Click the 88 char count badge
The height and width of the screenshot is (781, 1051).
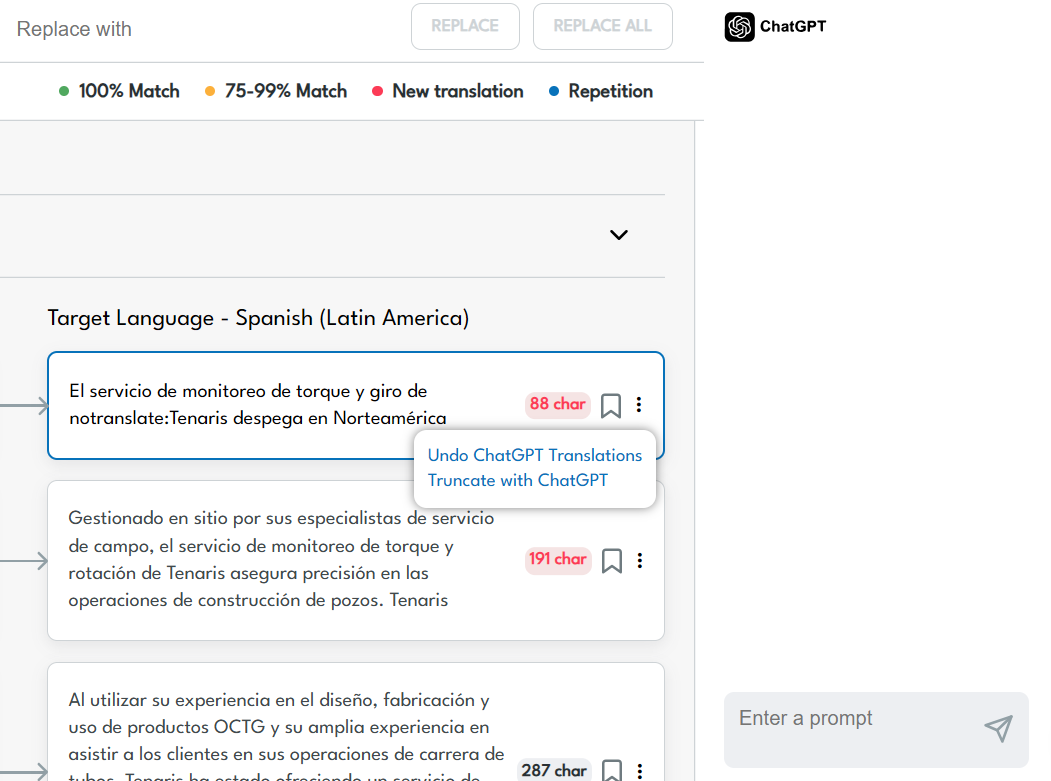[x=557, y=404]
